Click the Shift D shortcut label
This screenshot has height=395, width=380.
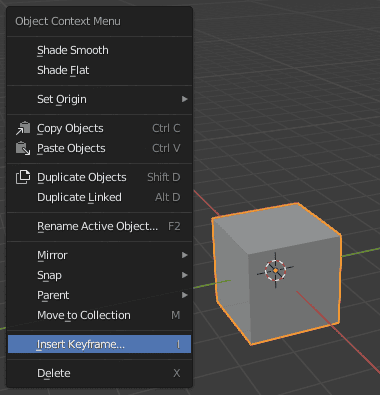pos(164,177)
